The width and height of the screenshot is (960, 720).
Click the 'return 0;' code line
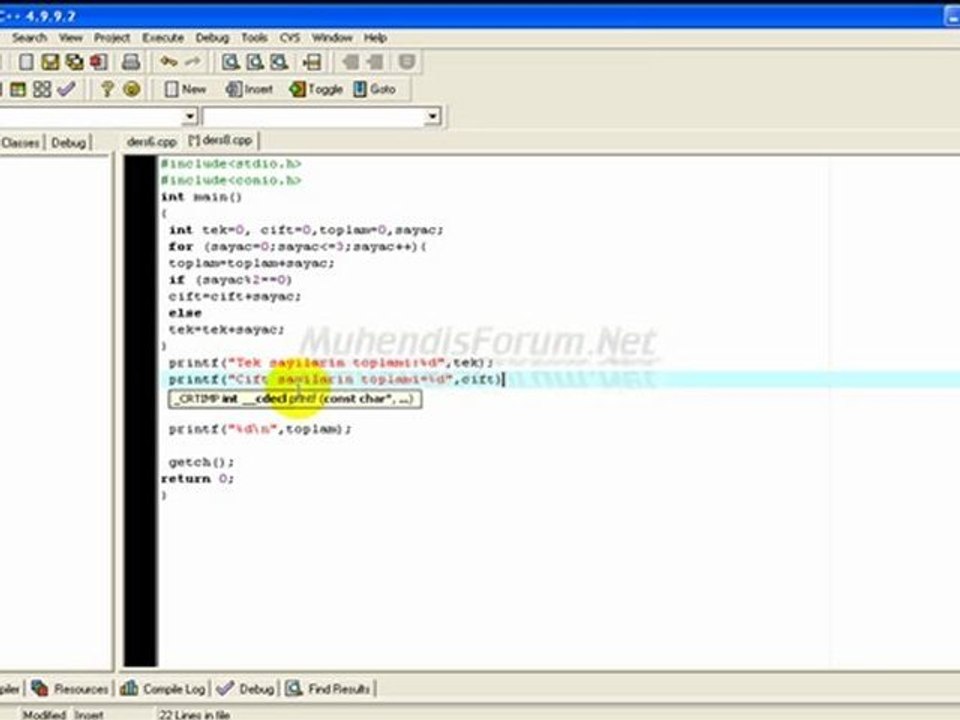click(197, 479)
